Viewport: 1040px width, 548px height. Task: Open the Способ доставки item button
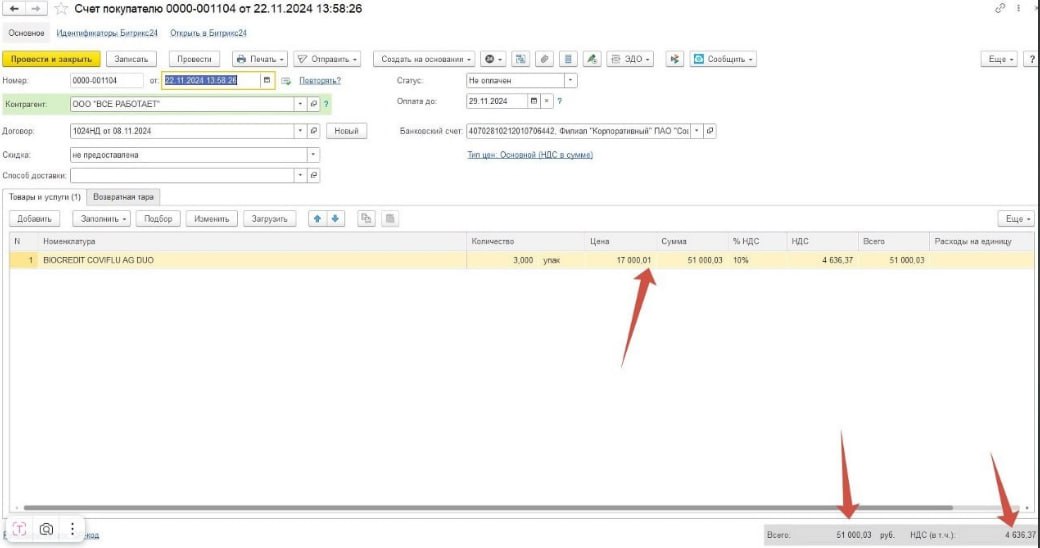(x=314, y=175)
